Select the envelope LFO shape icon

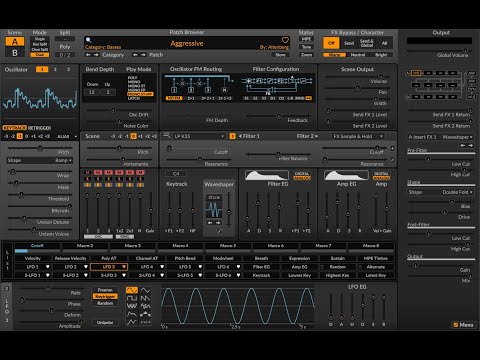pos(132,314)
